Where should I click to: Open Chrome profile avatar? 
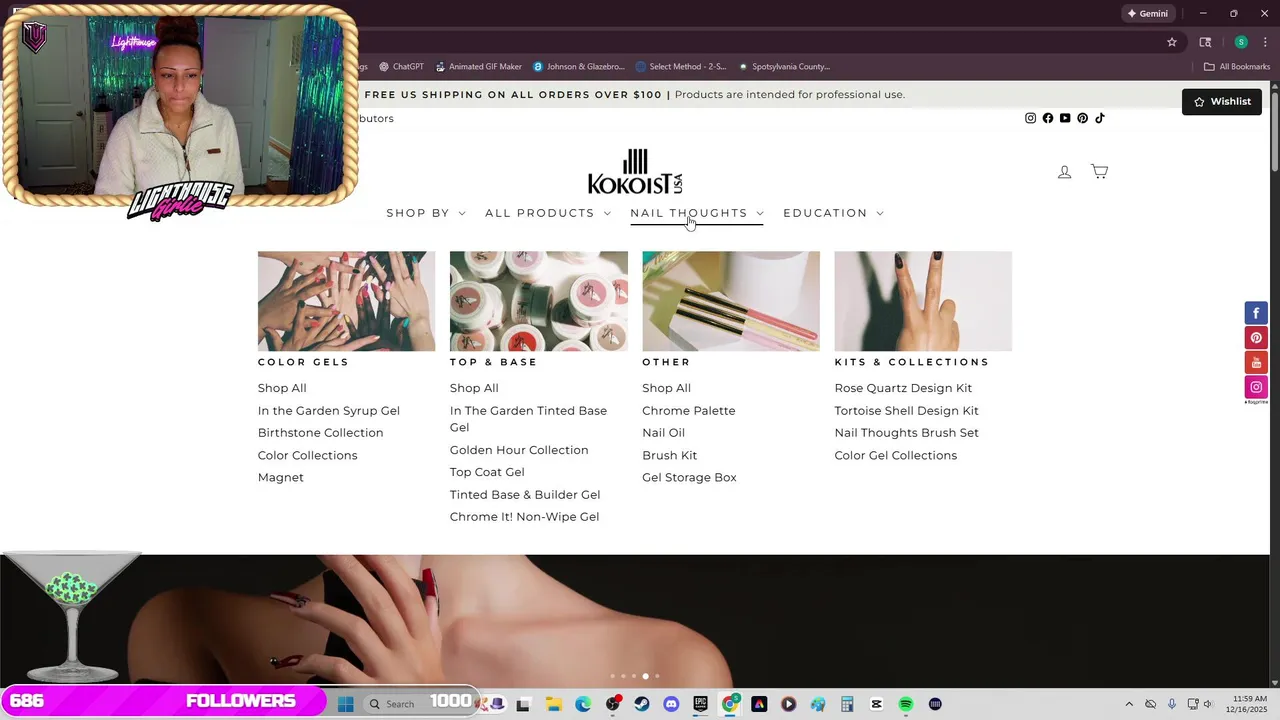point(1241,42)
